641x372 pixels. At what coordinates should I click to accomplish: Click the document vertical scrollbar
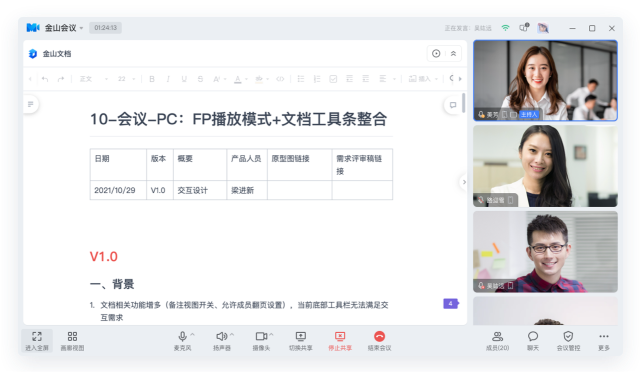464,103
